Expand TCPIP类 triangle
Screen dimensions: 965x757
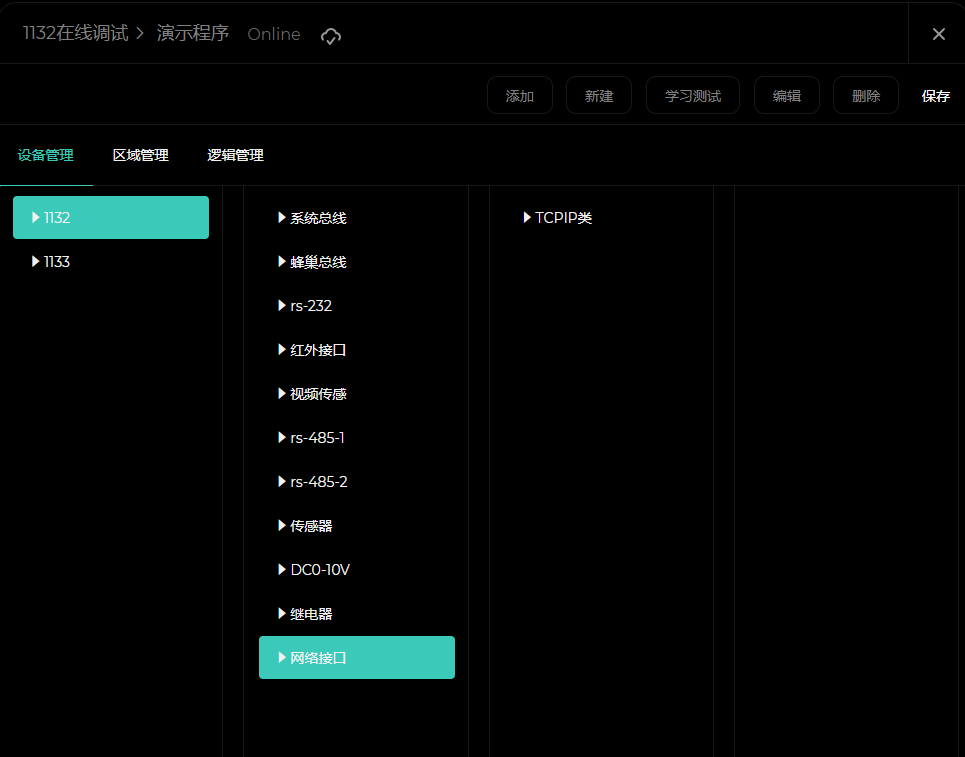pos(527,217)
